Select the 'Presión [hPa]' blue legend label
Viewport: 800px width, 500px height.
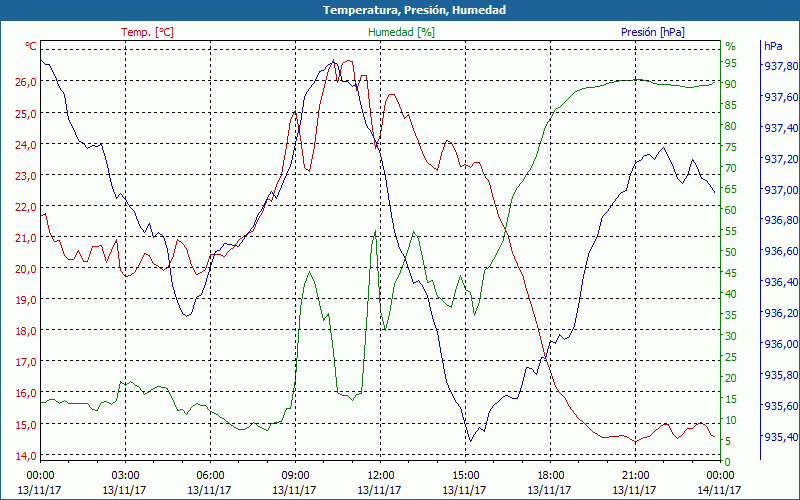pyautogui.click(x=653, y=32)
